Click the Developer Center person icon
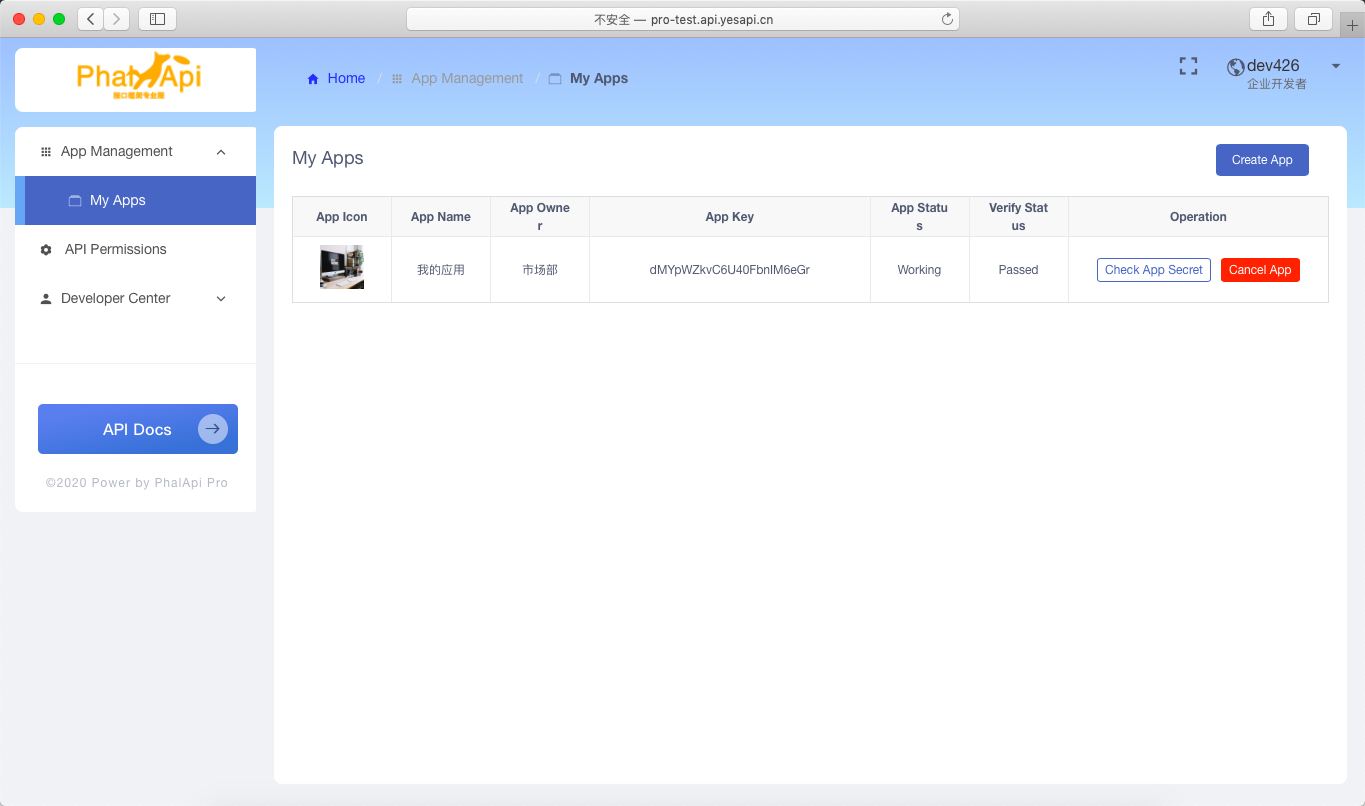The image size is (1365, 806). (46, 299)
